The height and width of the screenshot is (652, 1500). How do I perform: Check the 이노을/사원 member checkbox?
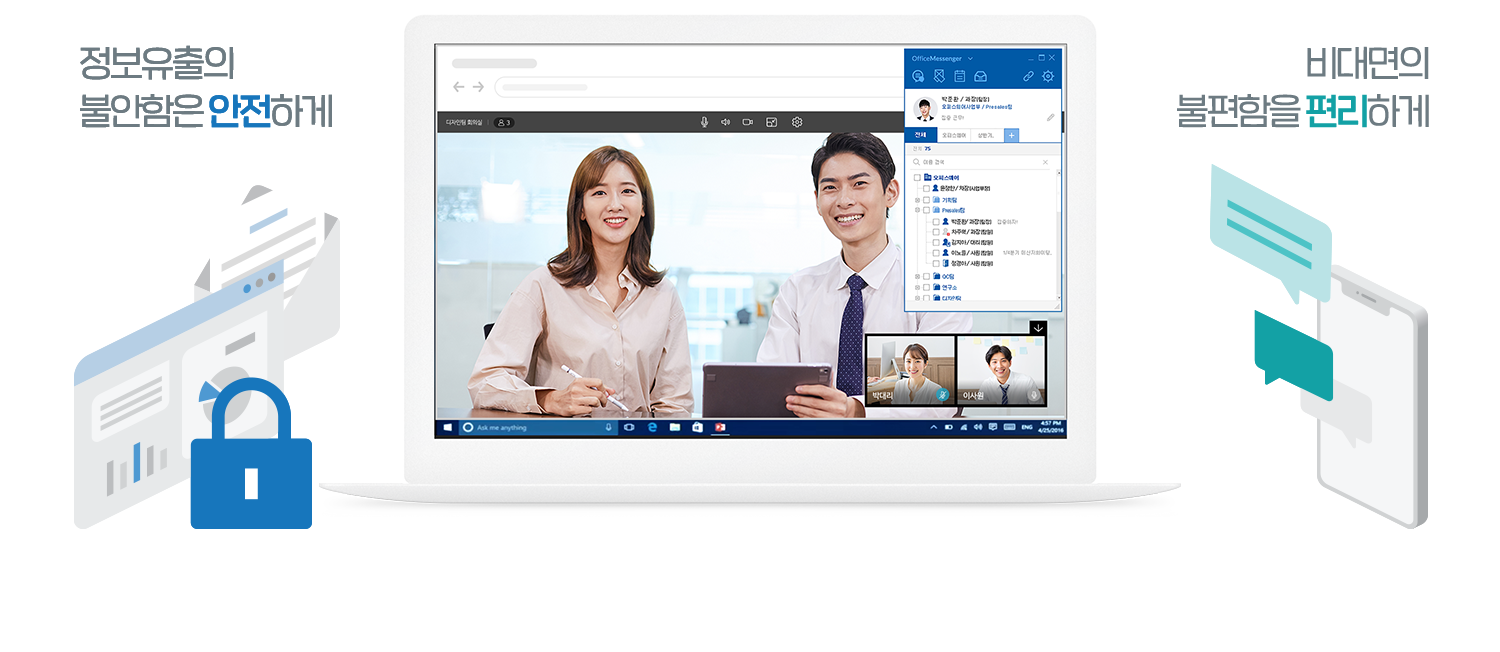coord(936,253)
